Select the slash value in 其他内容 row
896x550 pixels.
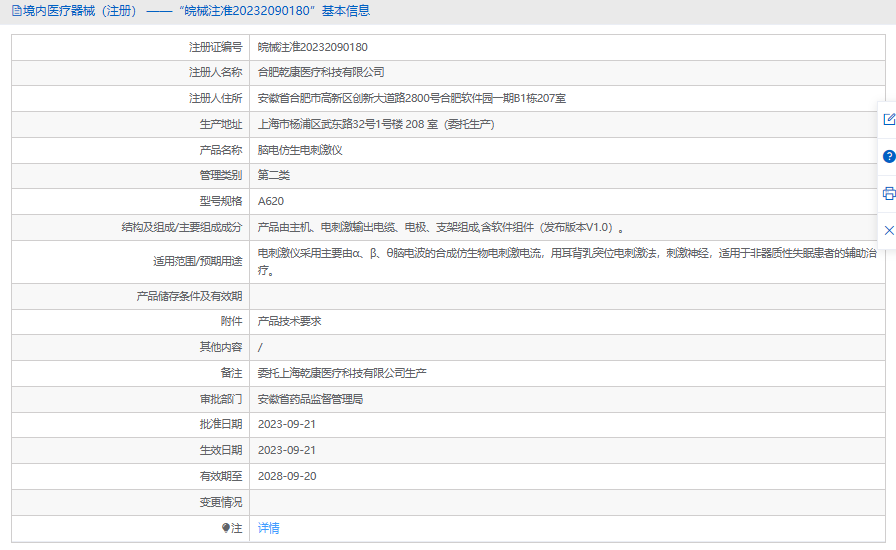[261, 348]
